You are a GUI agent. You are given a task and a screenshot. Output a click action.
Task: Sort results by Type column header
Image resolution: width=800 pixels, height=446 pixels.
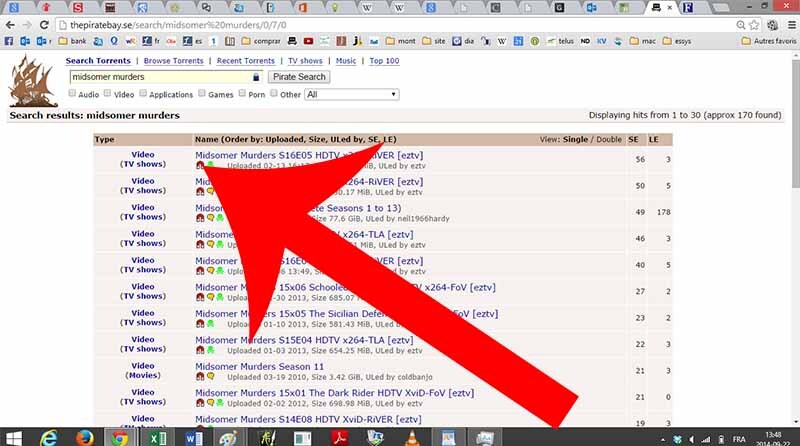[104, 139]
